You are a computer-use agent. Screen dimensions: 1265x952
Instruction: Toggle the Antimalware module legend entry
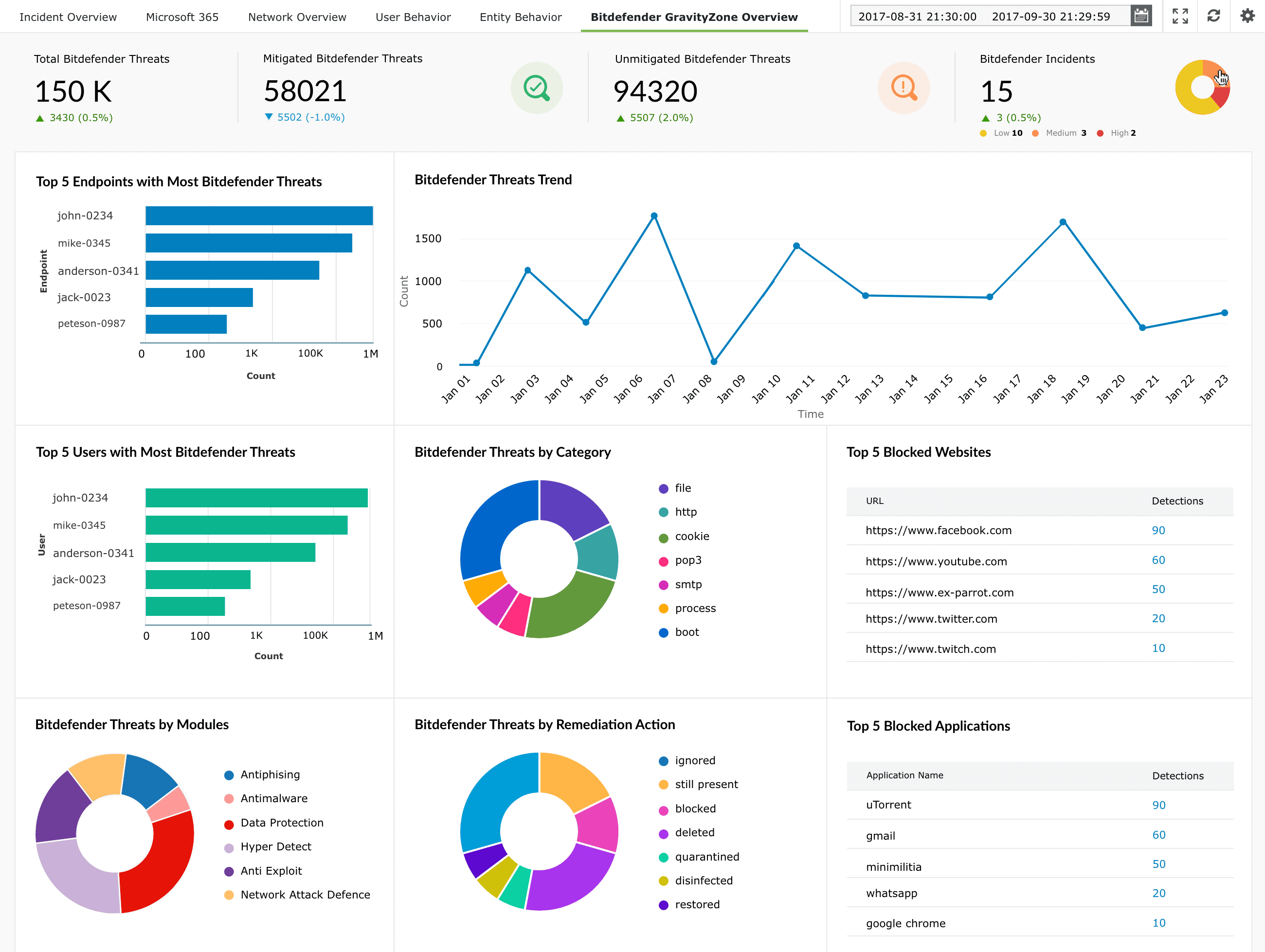[x=266, y=799]
